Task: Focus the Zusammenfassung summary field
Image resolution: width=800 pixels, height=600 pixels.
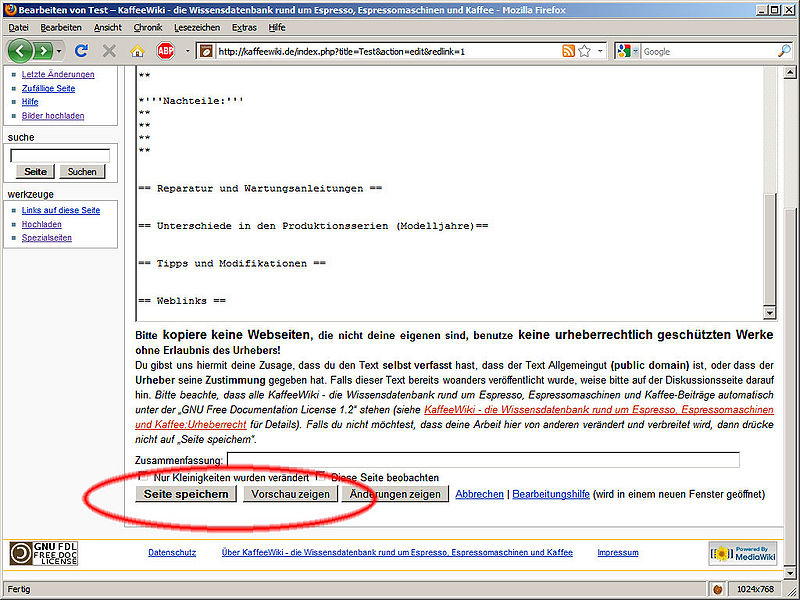Action: tap(483, 460)
